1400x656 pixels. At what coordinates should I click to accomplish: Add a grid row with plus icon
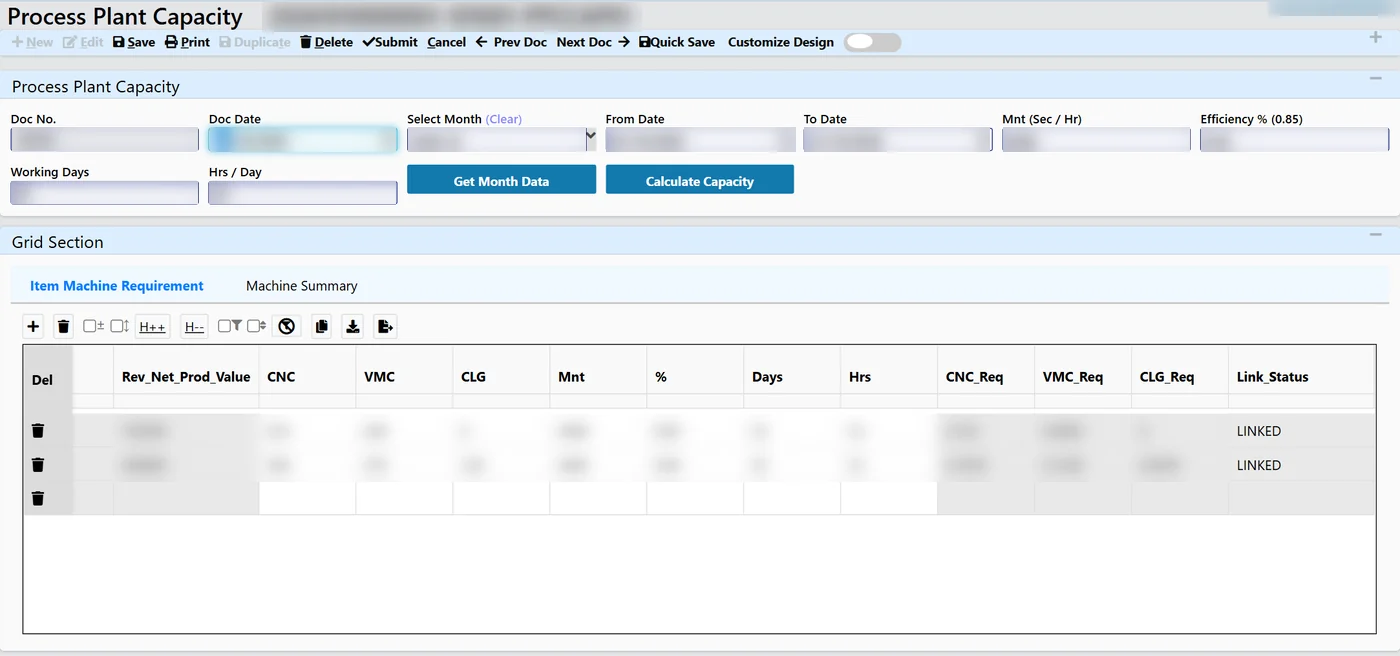tap(33, 326)
